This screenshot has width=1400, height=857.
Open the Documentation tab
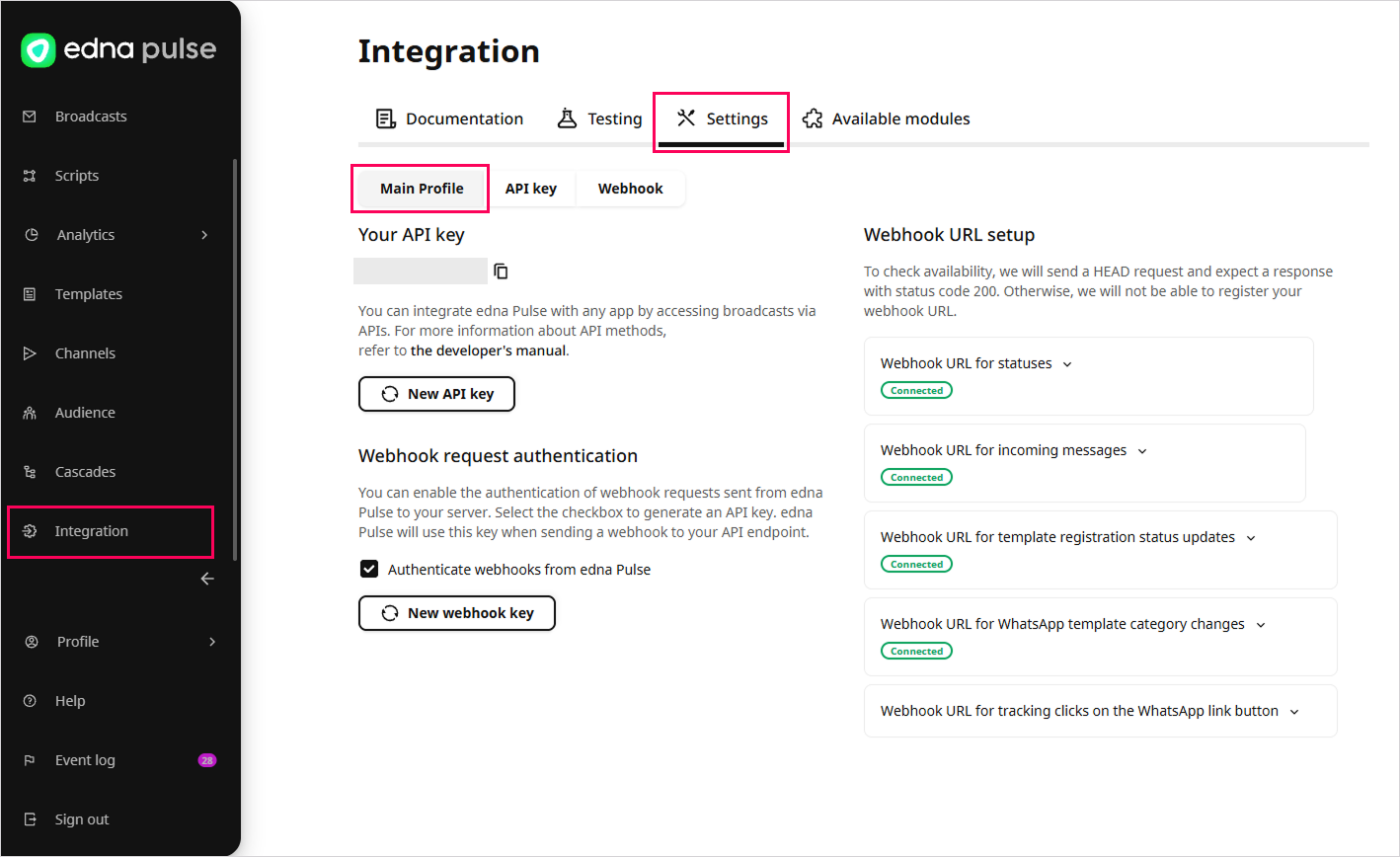pos(450,118)
